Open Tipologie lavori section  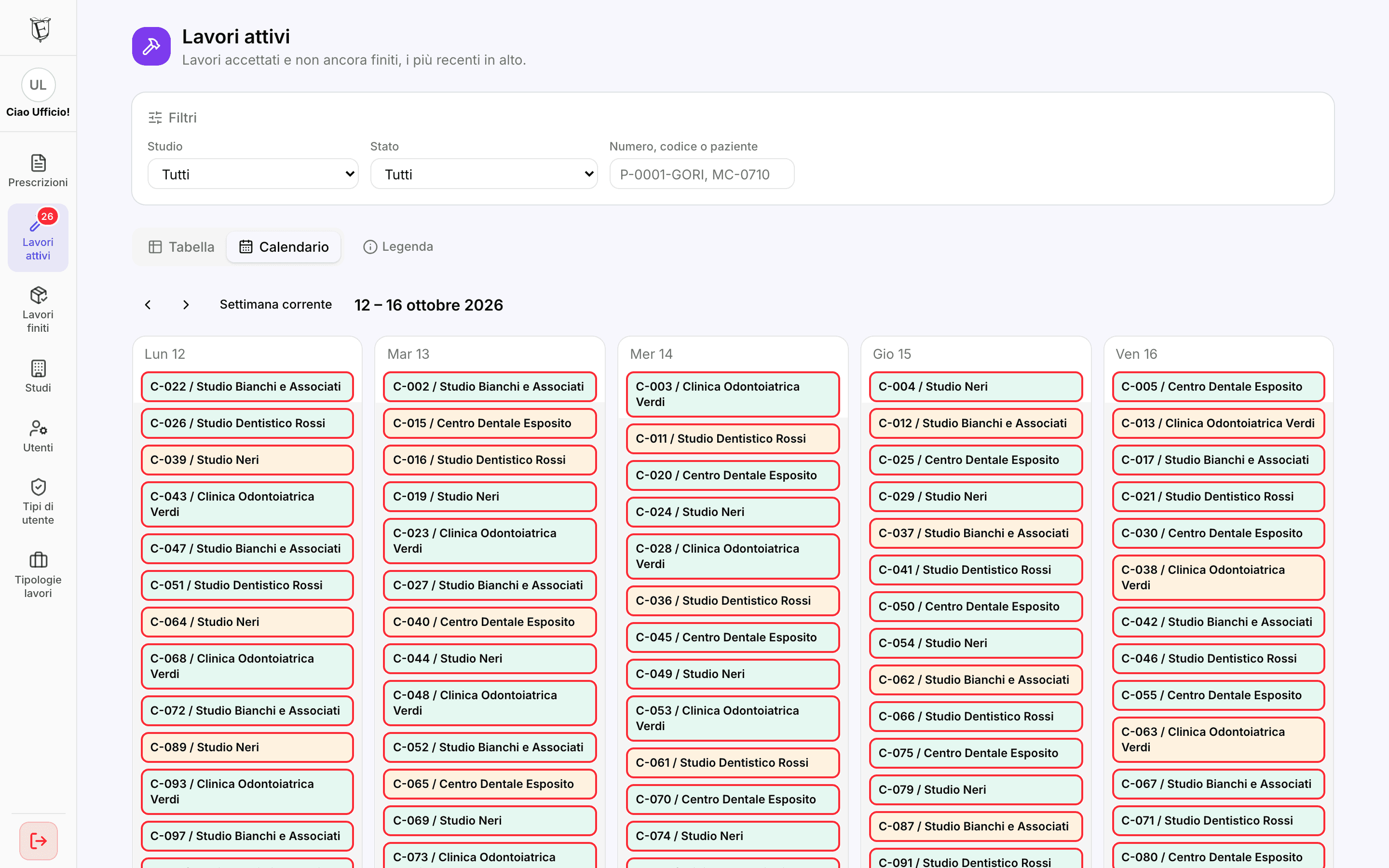click(x=38, y=575)
